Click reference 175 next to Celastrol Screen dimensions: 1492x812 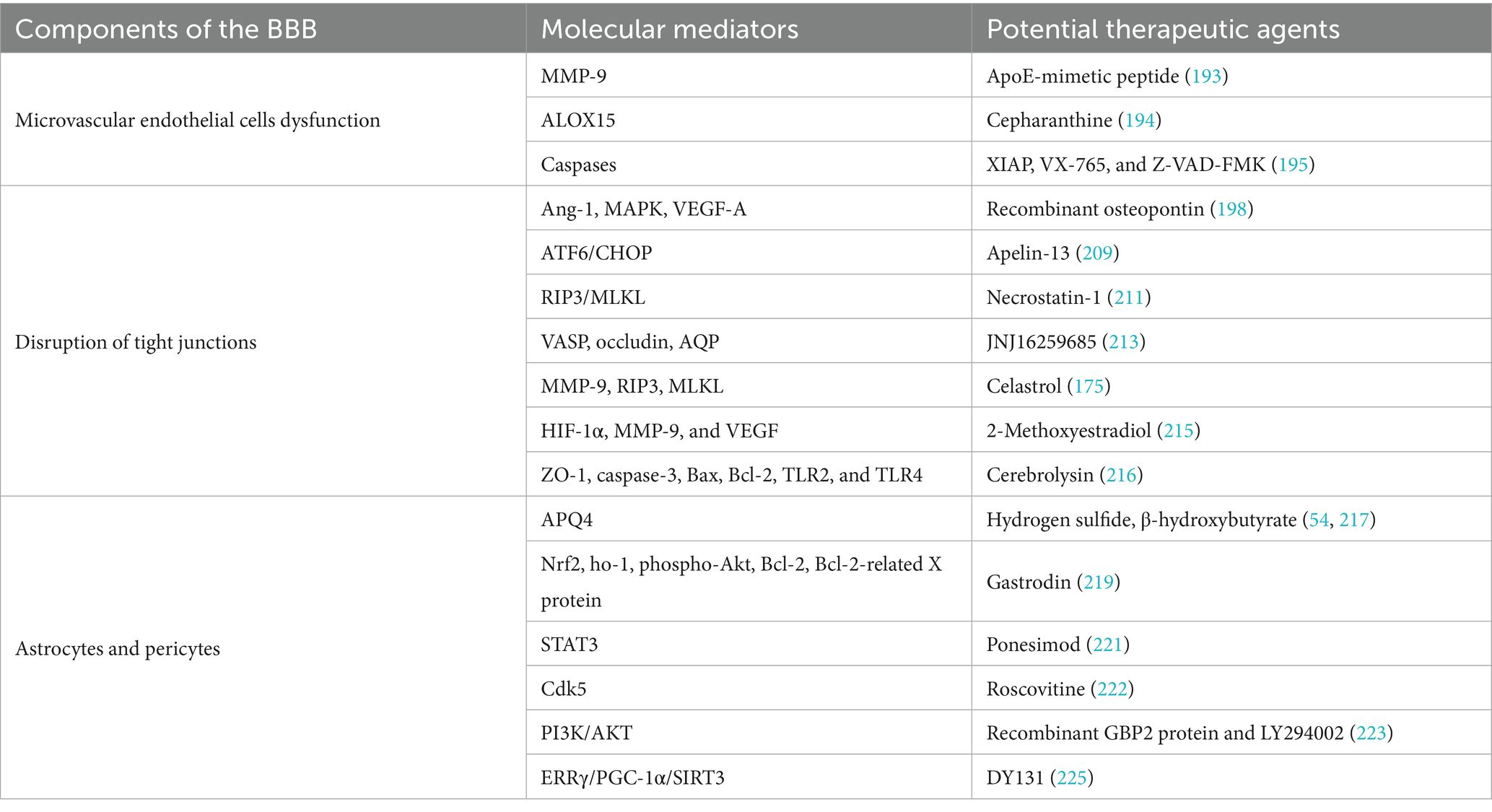pyautogui.click(x=1089, y=386)
